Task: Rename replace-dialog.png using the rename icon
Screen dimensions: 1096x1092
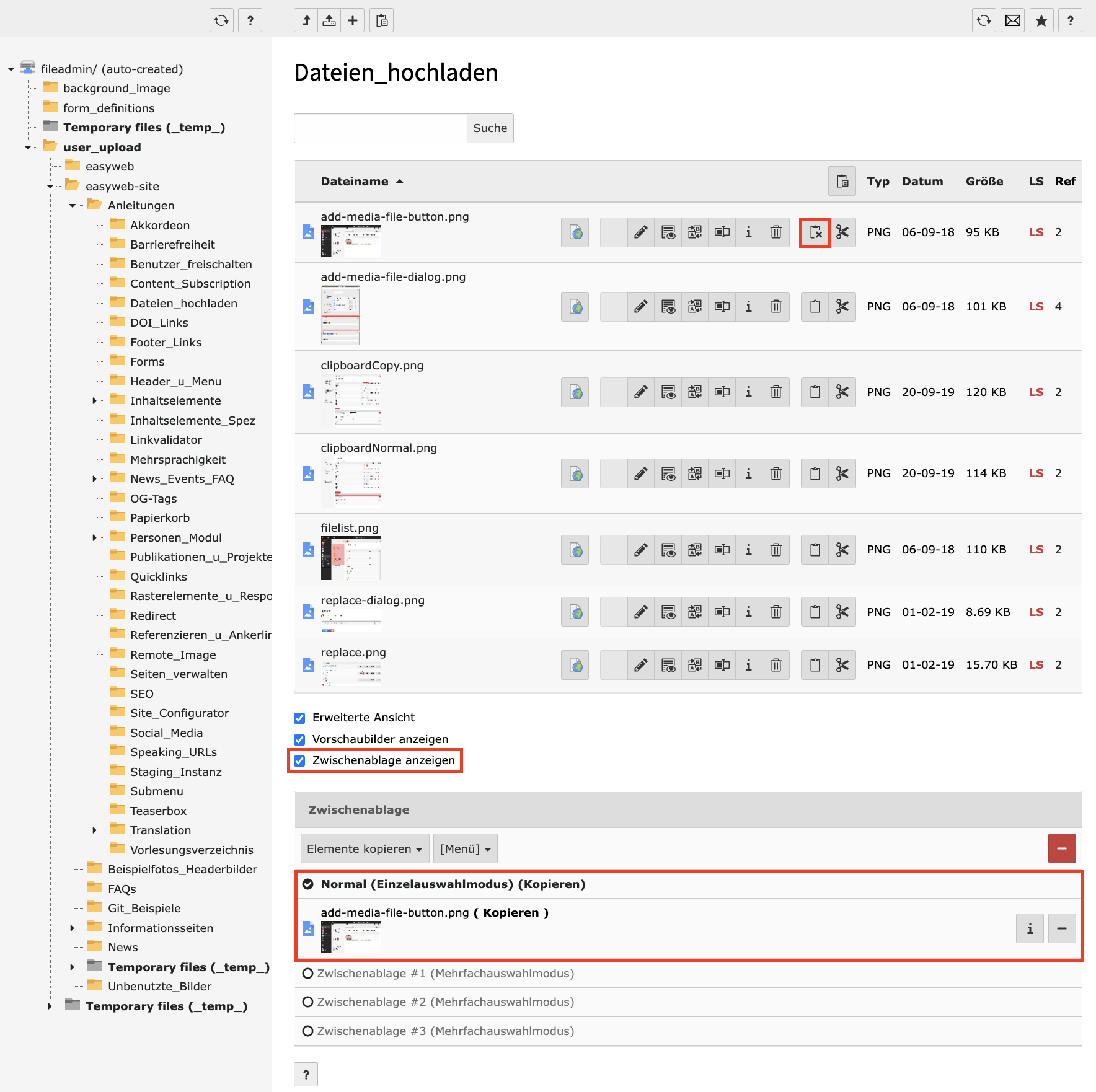Action: 721,612
